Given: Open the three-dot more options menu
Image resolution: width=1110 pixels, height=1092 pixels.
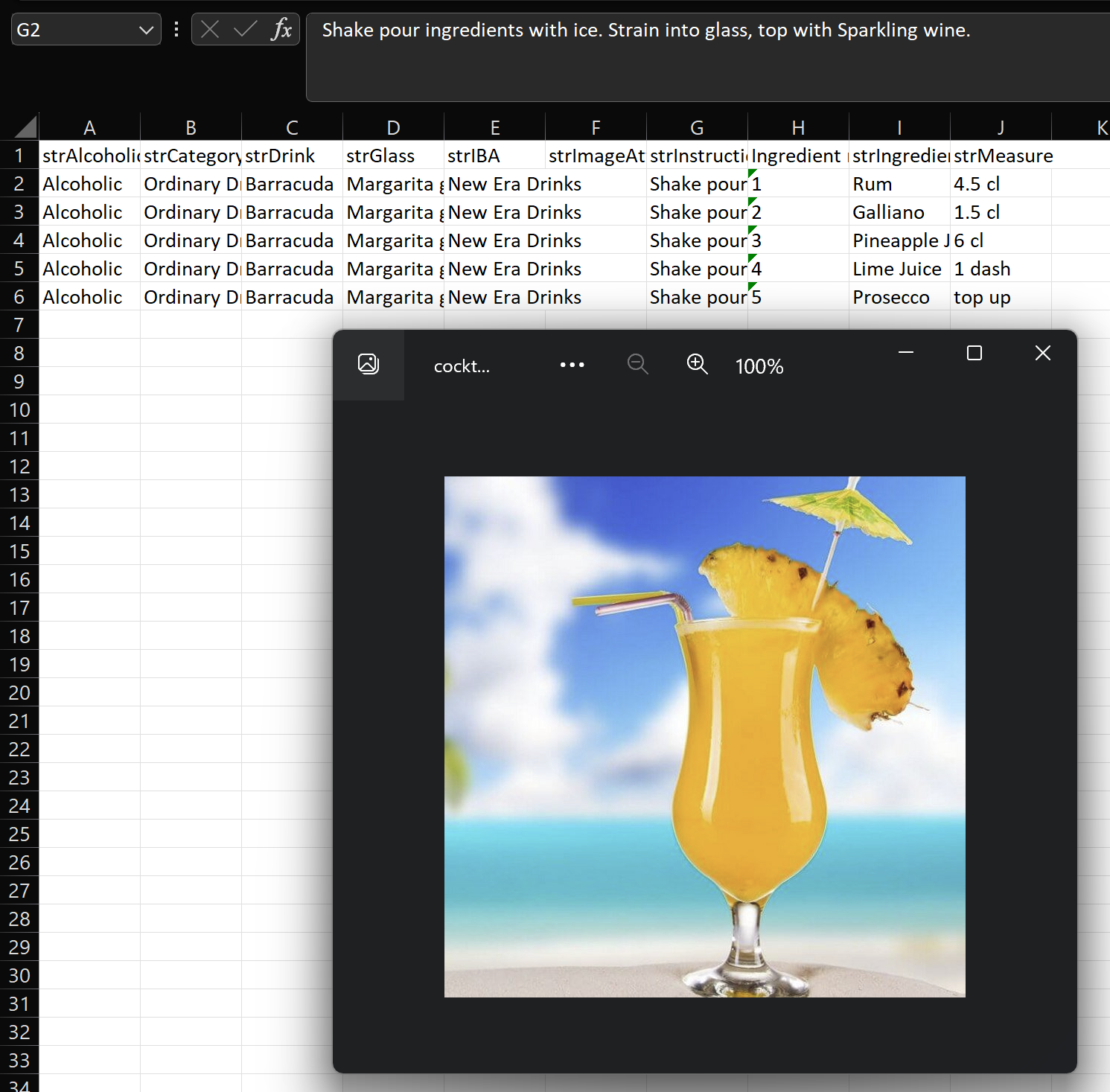Looking at the screenshot, I should point(572,365).
